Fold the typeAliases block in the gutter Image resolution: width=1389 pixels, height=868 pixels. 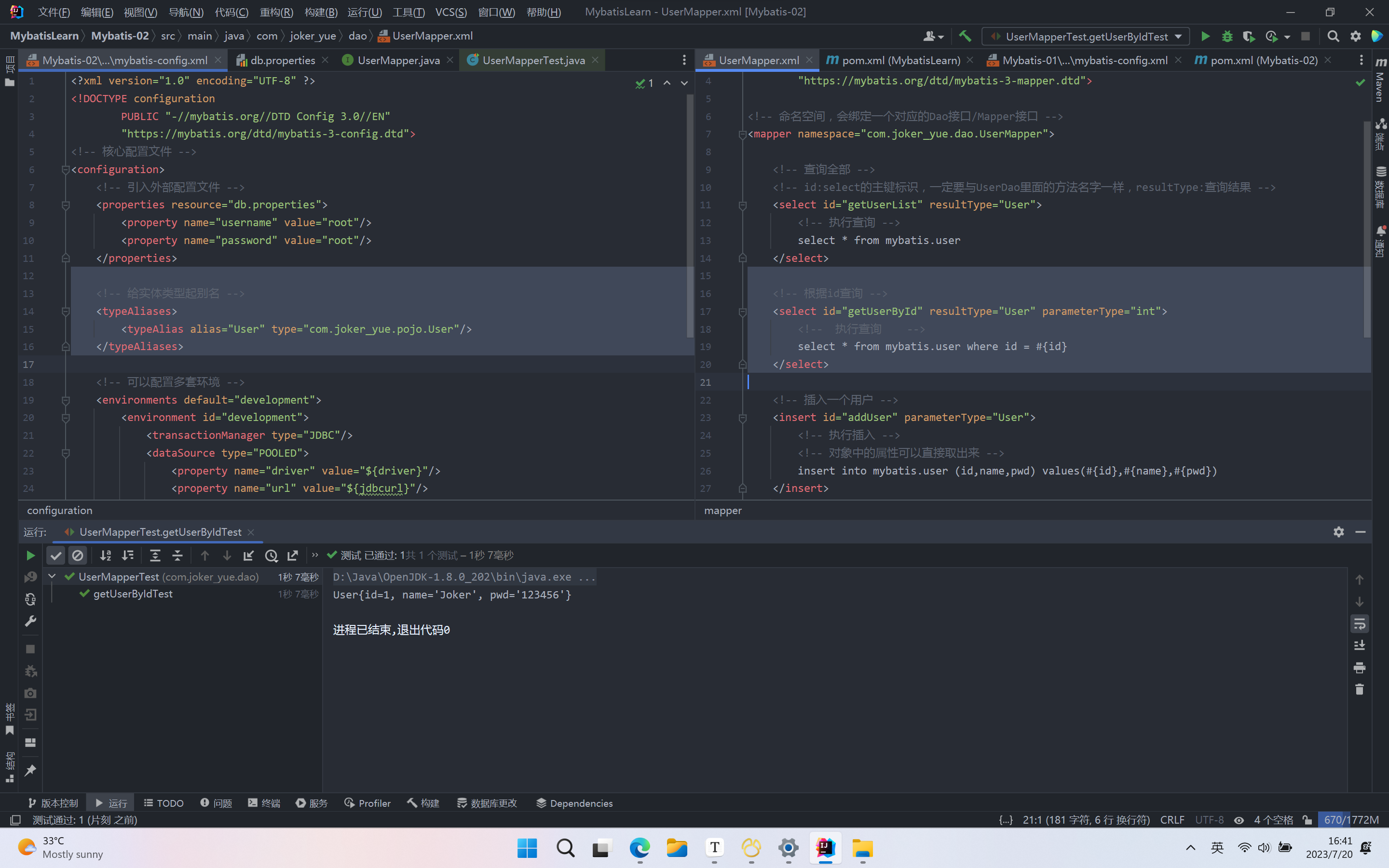[66, 311]
